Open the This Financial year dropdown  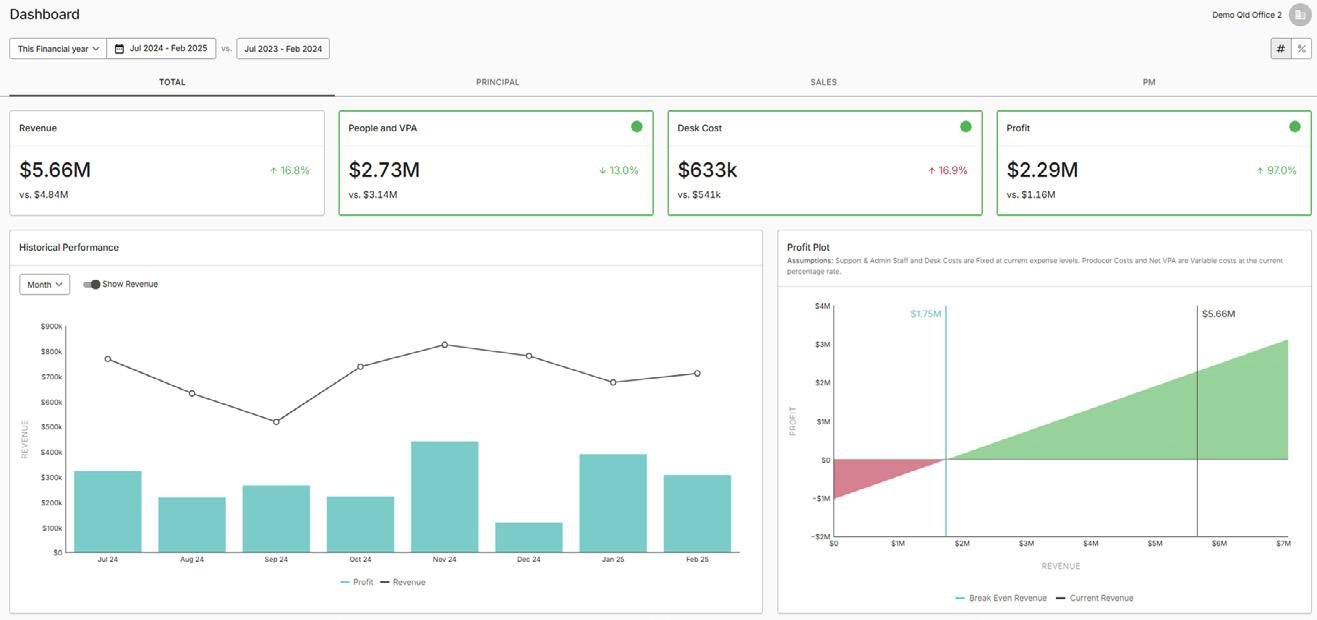58,48
